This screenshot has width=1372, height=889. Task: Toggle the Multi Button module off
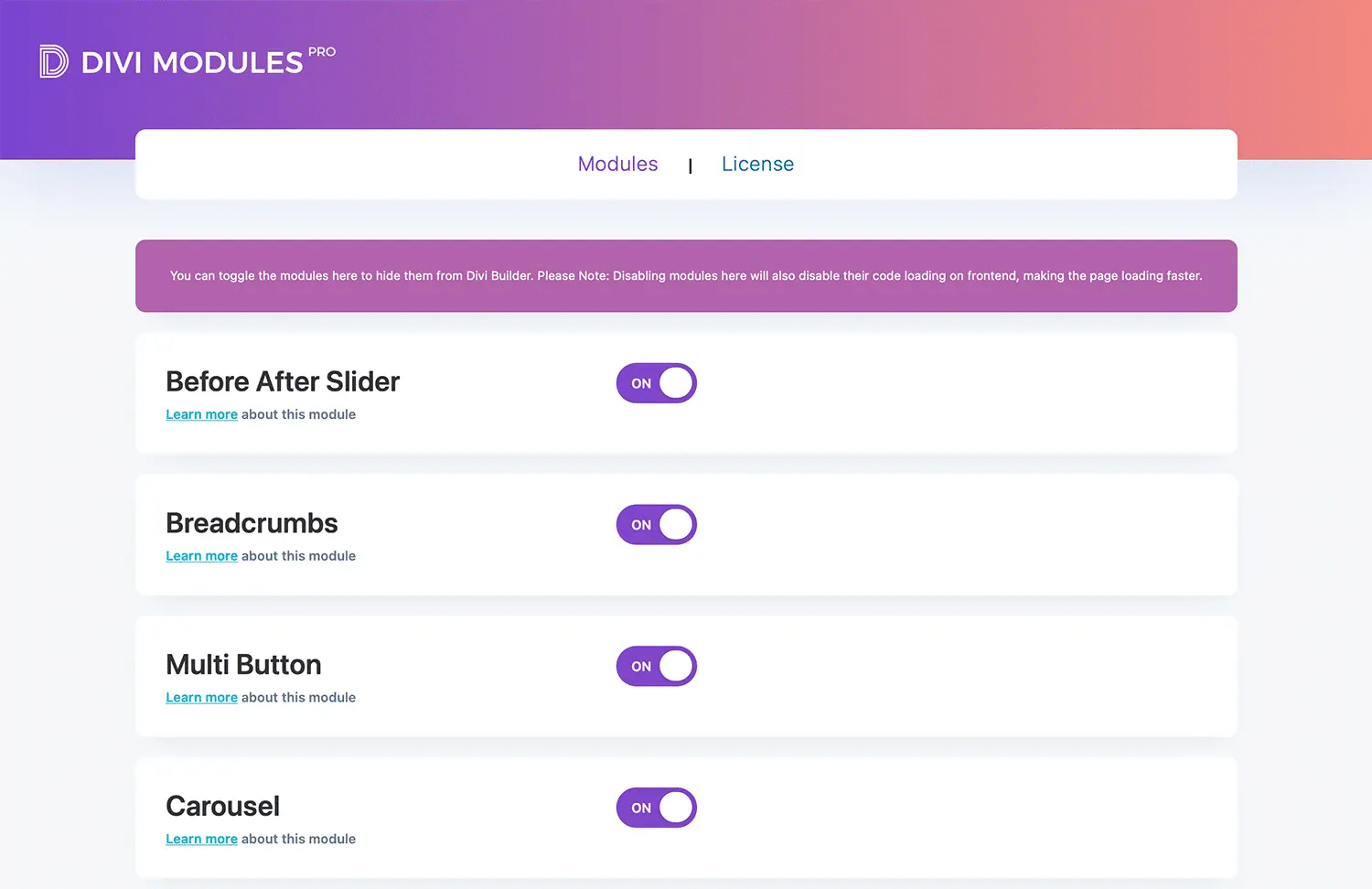pos(656,666)
